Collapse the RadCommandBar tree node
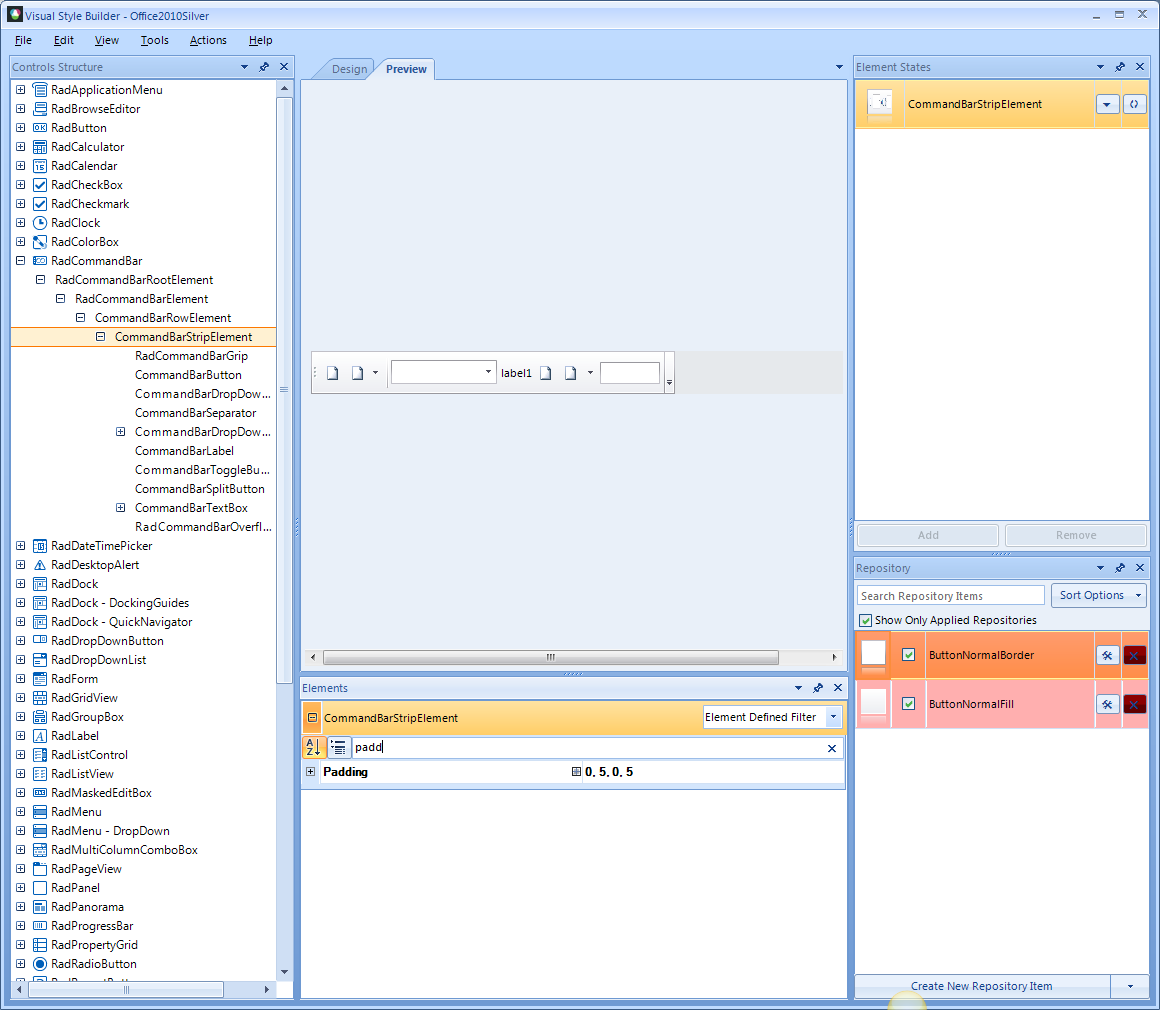Viewport: 1160px width, 1010px height. pos(21,260)
